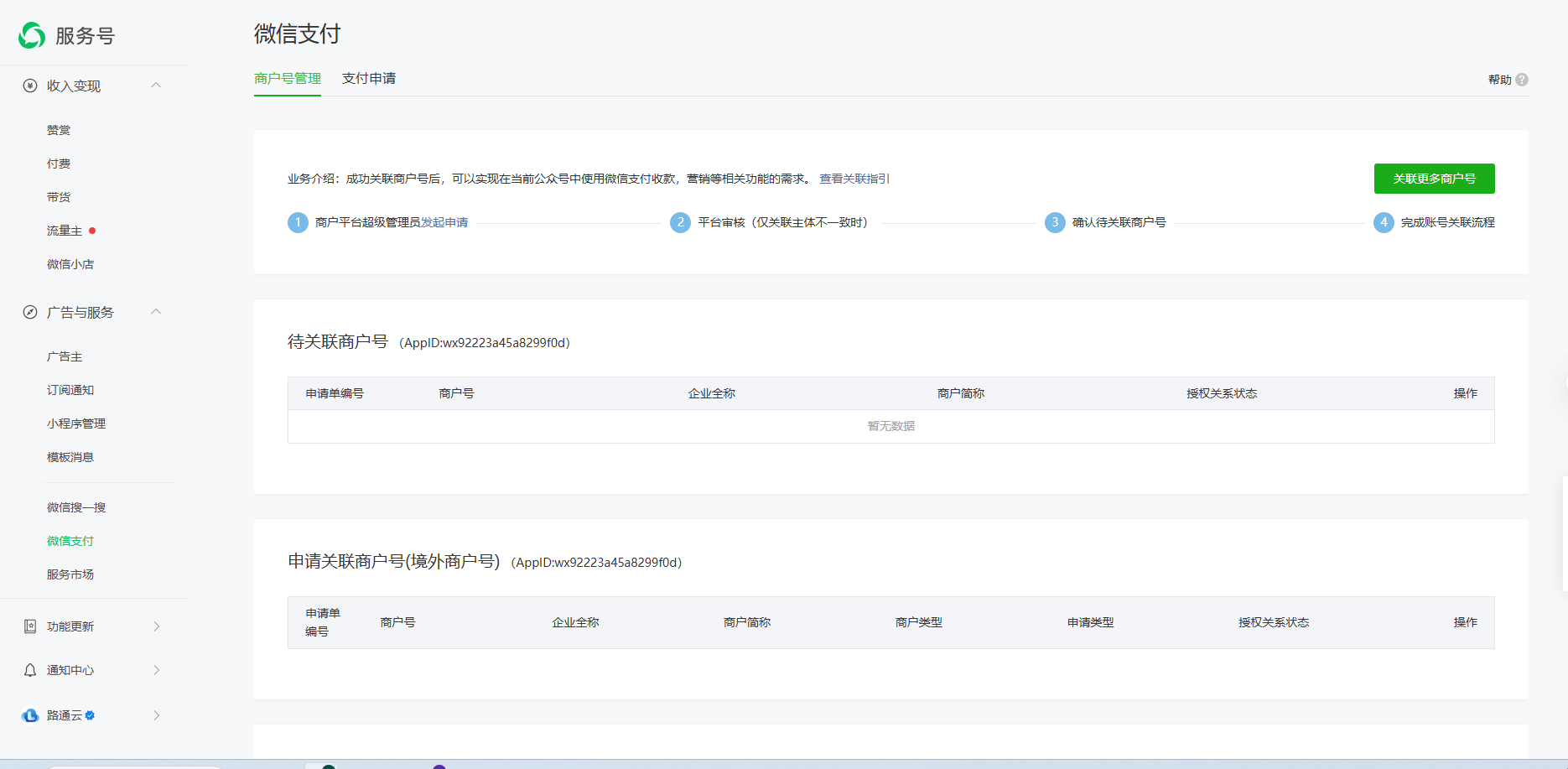
Task: Expand the 通知中心 chevron
Action: (157, 670)
